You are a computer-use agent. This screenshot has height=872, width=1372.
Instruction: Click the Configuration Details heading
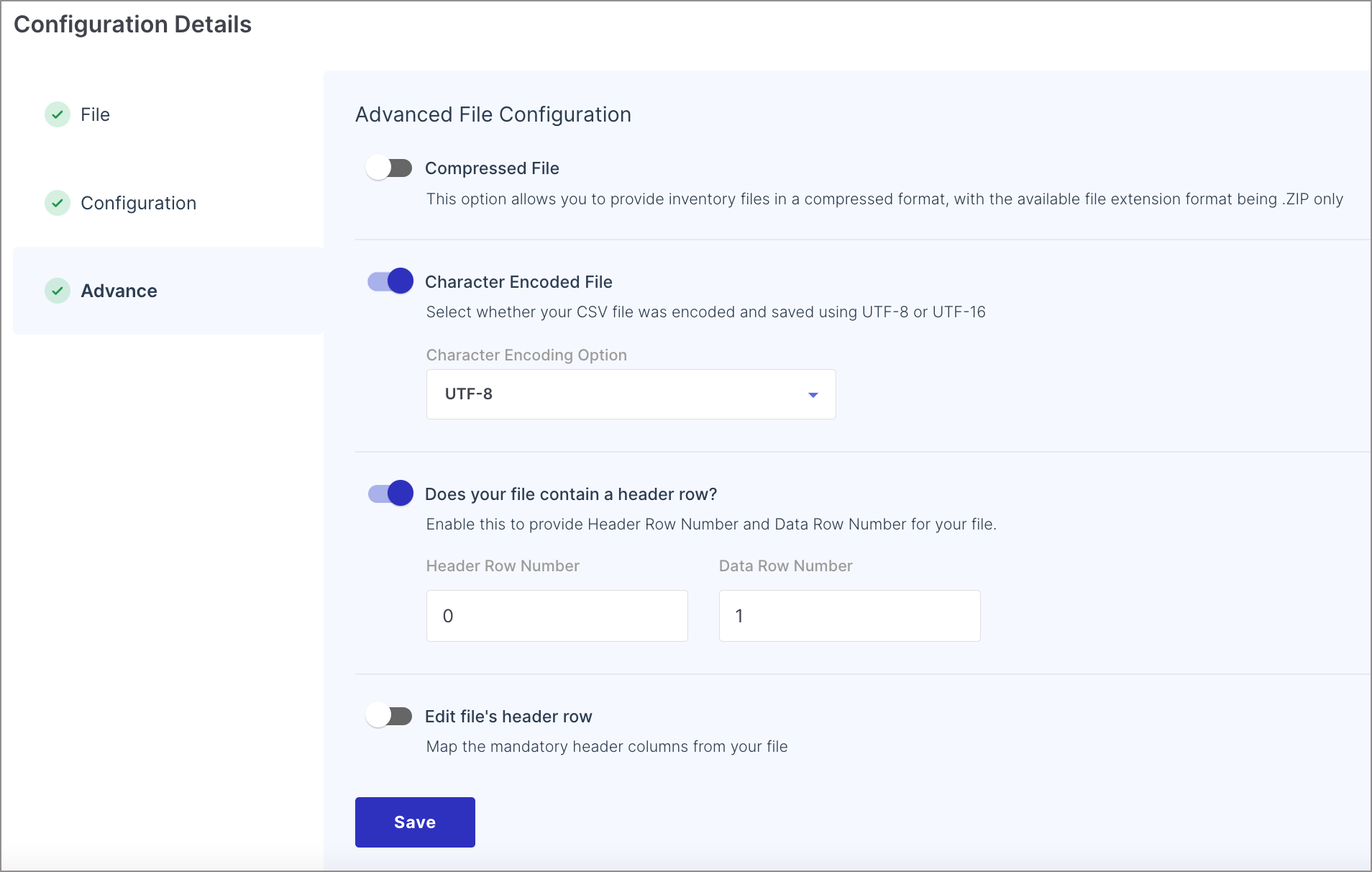(x=133, y=24)
